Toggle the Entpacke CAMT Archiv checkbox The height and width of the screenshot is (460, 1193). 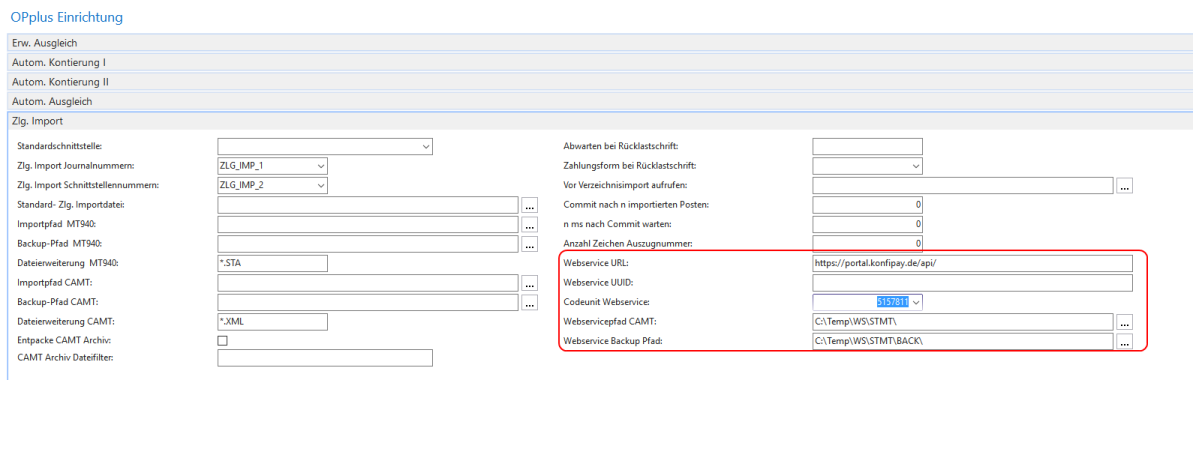(x=222, y=341)
